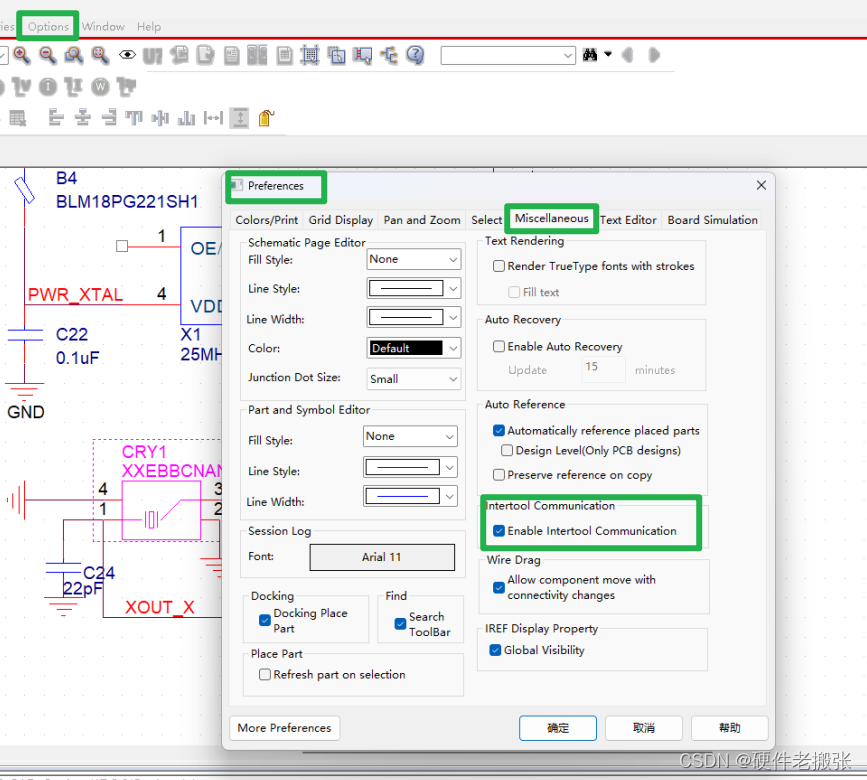Click the zoom in magnifier icon
867x780 pixels.
click(x=21, y=55)
